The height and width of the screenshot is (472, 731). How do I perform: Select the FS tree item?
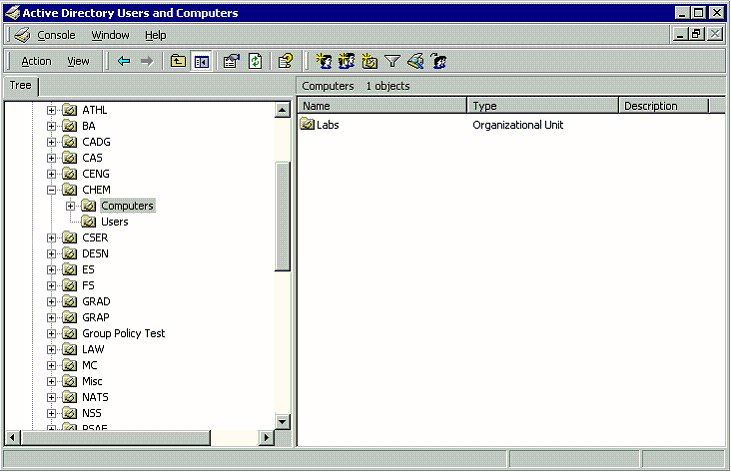tap(88, 285)
